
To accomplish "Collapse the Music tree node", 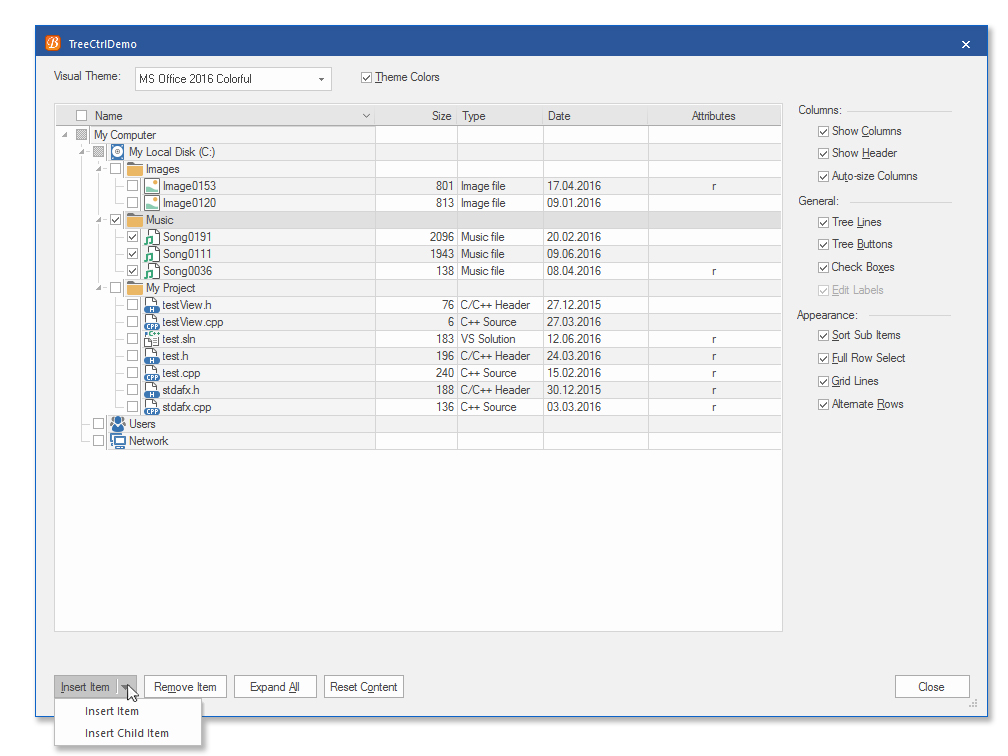I will pyautogui.click(x=100, y=219).
